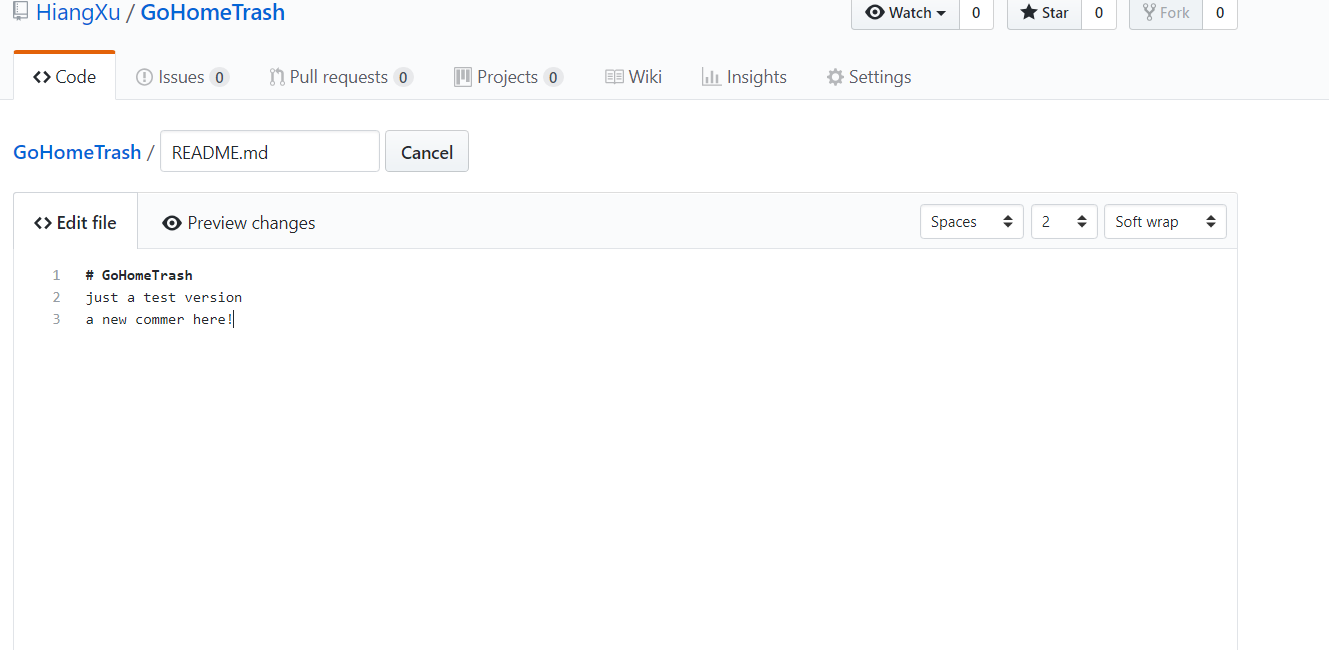Click the line '# GoHomeTrash' in the editor
This screenshot has height=650, width=1329.
tap(139, 275)
